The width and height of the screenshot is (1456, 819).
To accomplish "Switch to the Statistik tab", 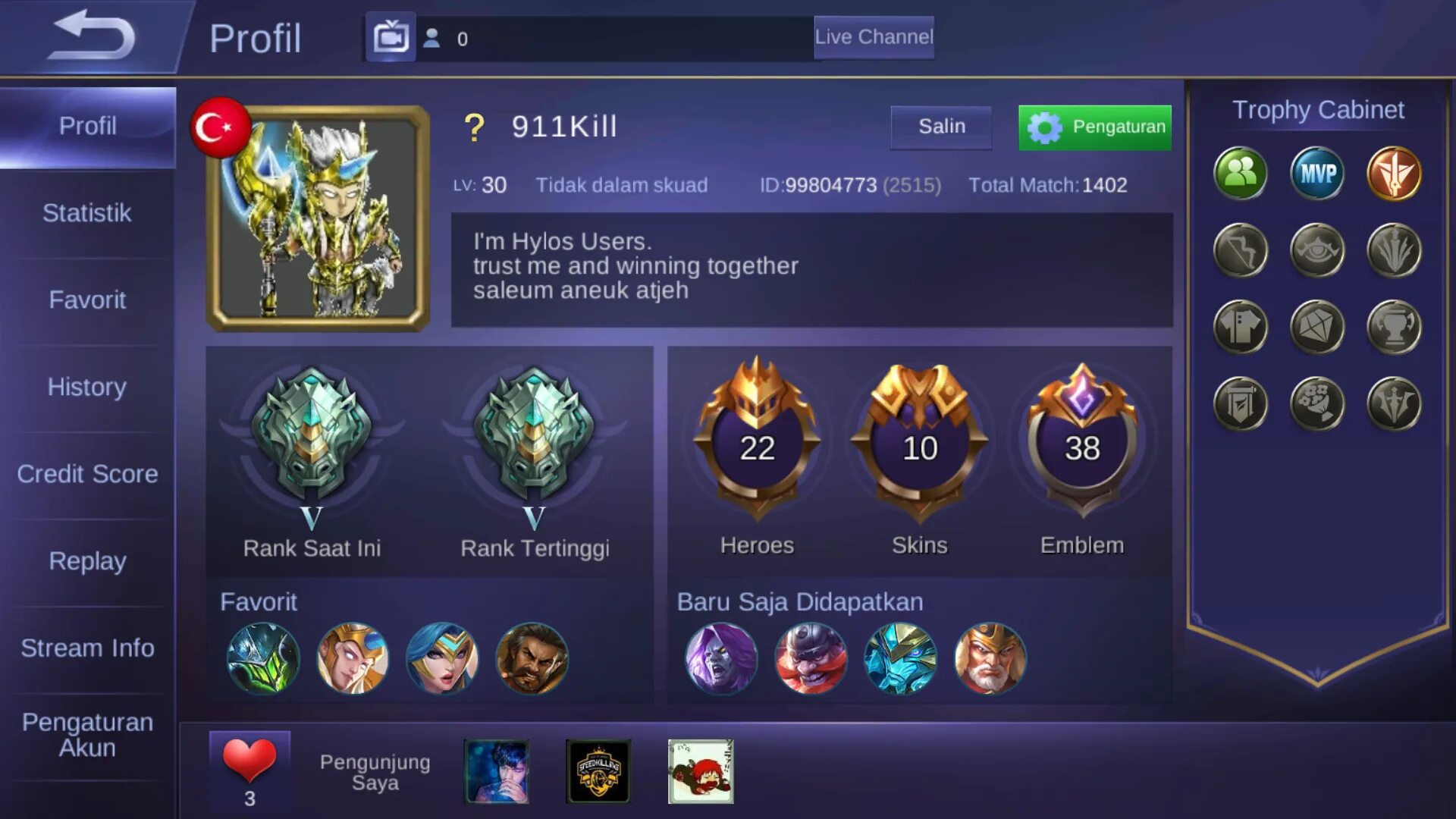I will pos(87,213).
